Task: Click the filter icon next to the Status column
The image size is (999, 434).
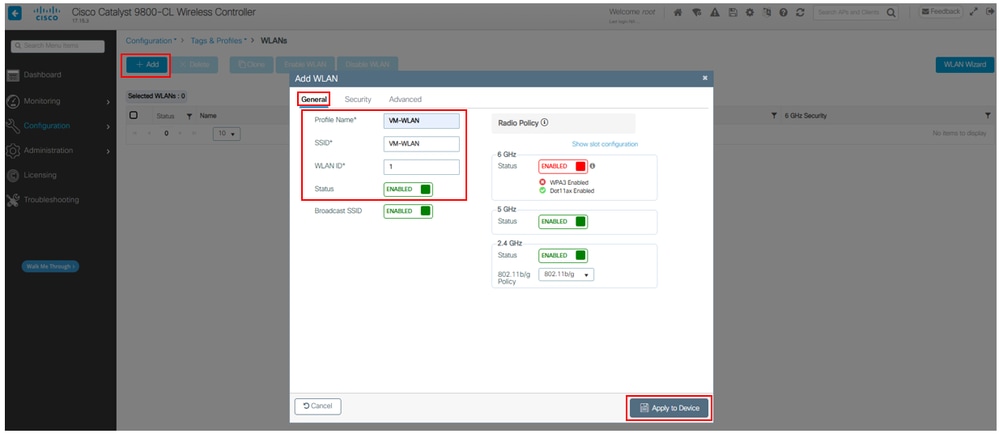Action: (x=189, y=116)
